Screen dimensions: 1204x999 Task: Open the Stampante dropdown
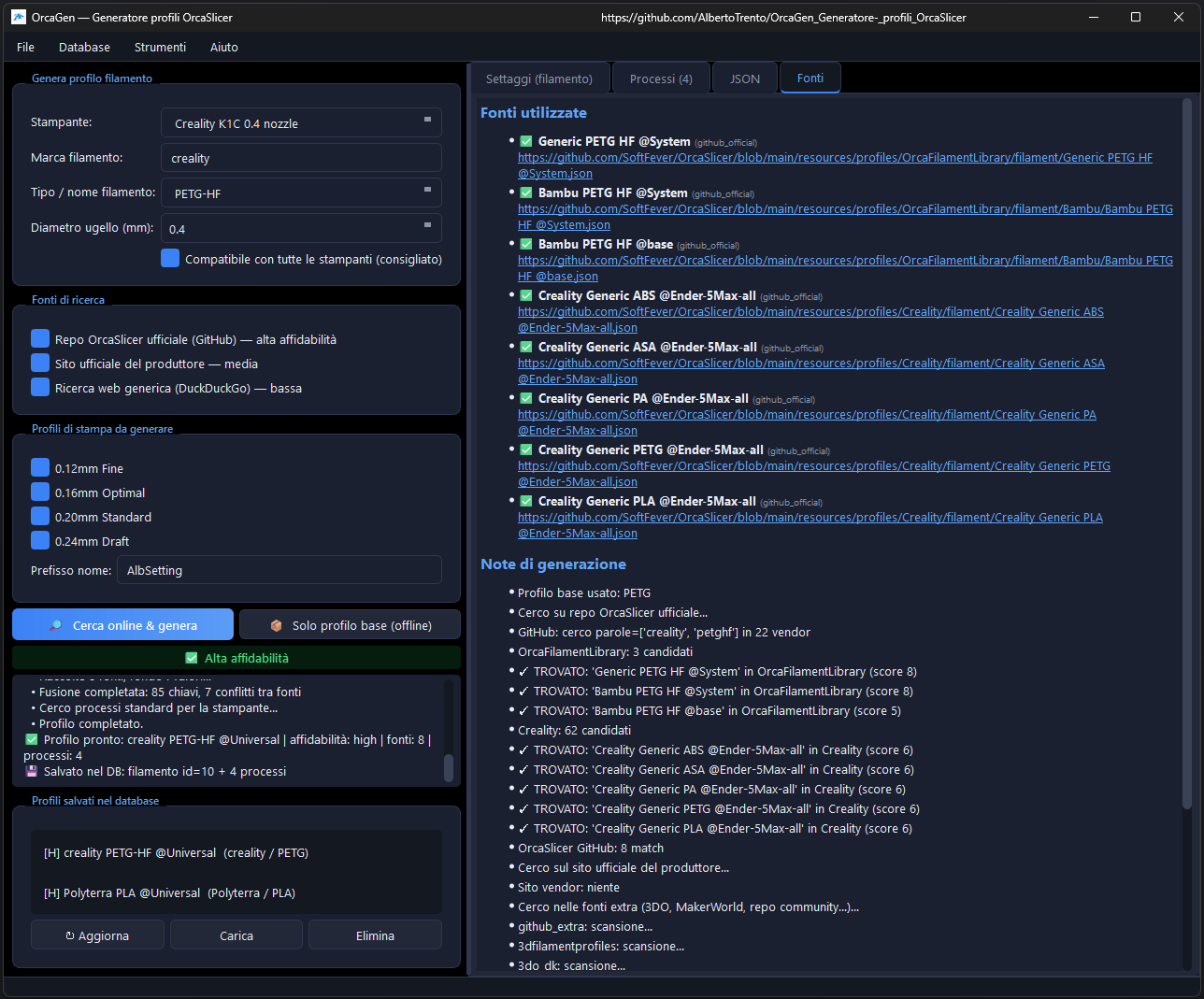point(301,122)
